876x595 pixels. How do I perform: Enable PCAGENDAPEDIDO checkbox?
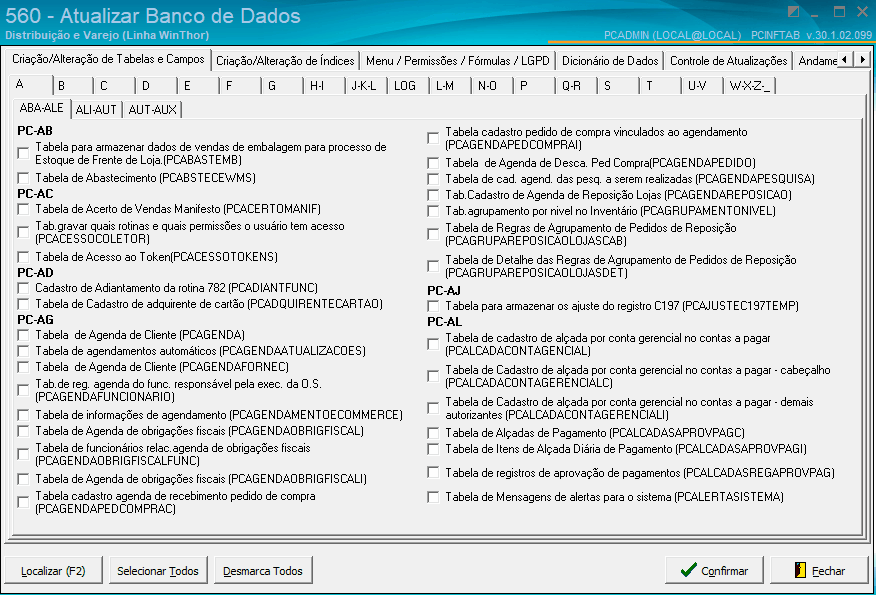(x=433, y=163)
